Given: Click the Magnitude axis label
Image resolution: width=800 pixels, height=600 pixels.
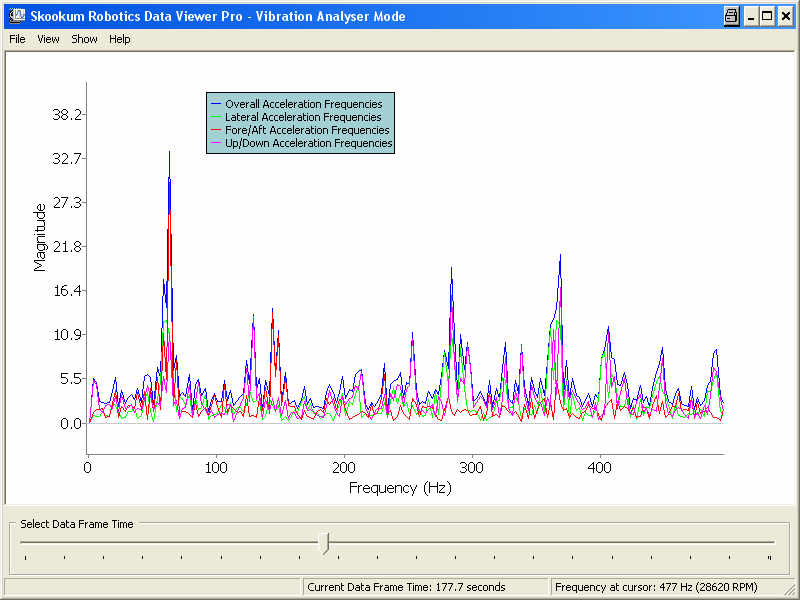Looking at the screenshot, I should (39, 237).
